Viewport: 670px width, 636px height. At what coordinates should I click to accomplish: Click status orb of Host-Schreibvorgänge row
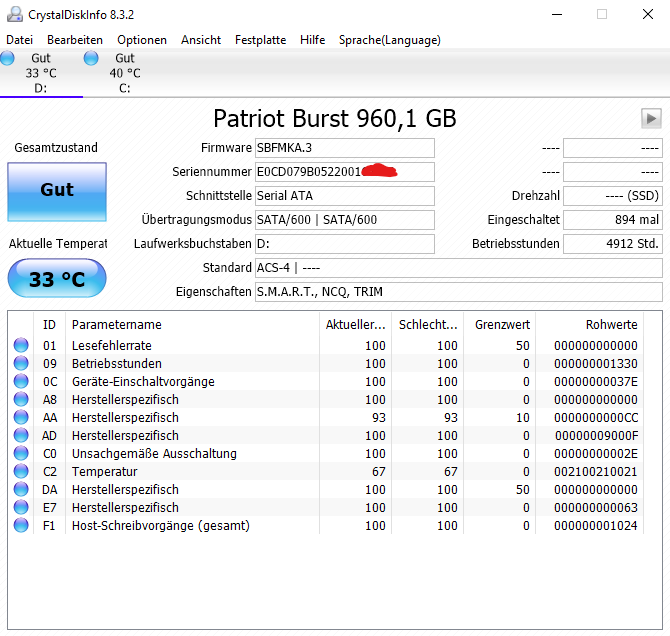coord(21,525)
